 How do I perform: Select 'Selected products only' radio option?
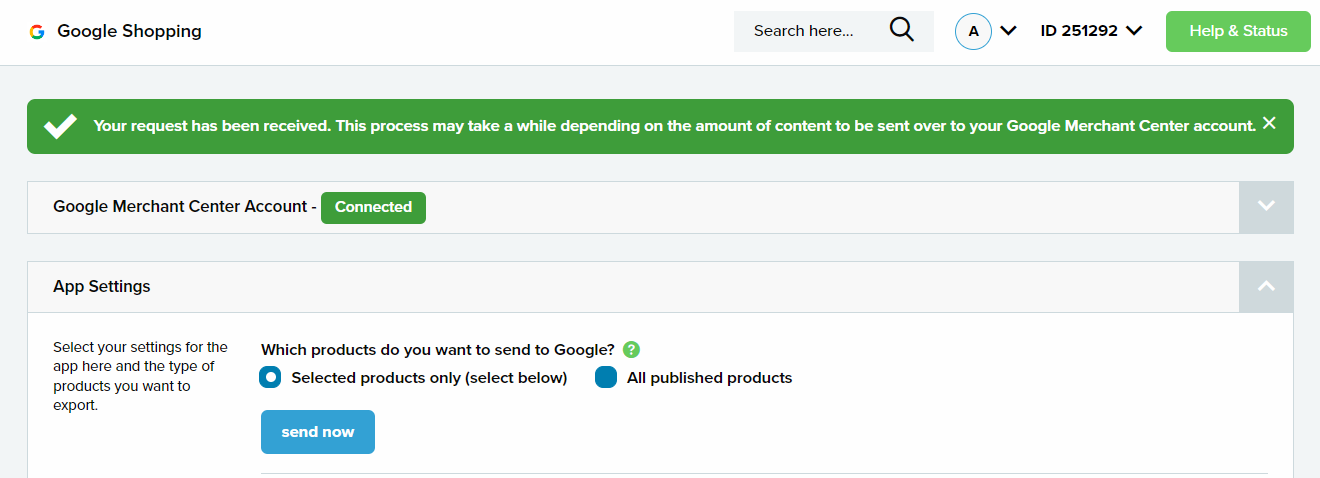270,377
